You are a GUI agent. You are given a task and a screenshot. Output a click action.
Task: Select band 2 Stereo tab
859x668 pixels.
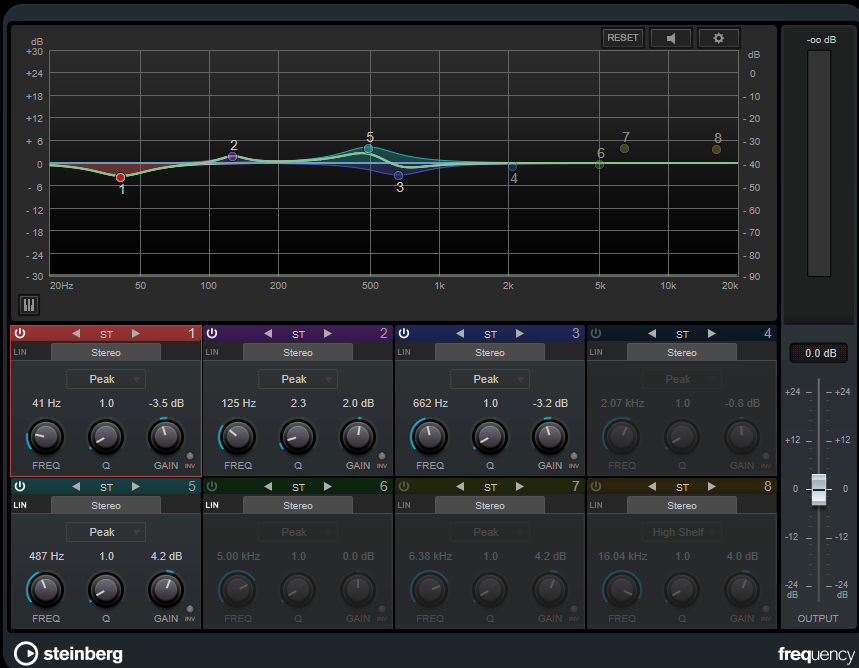click(x=297, y=352)
